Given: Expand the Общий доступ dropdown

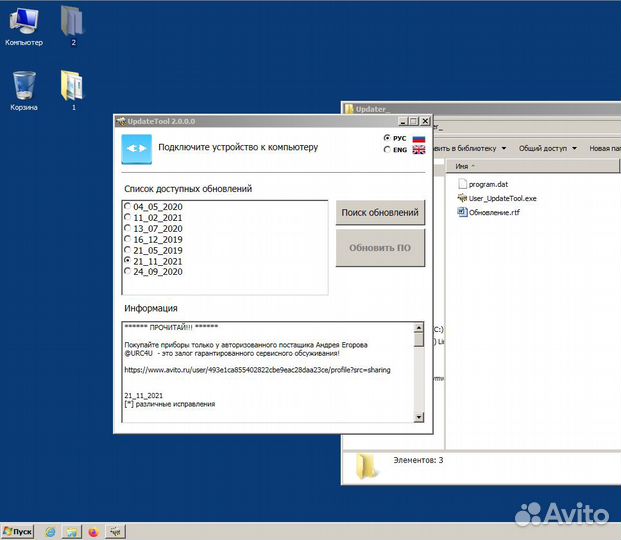Looking at the screenshot, I should [x=547, y=148].
